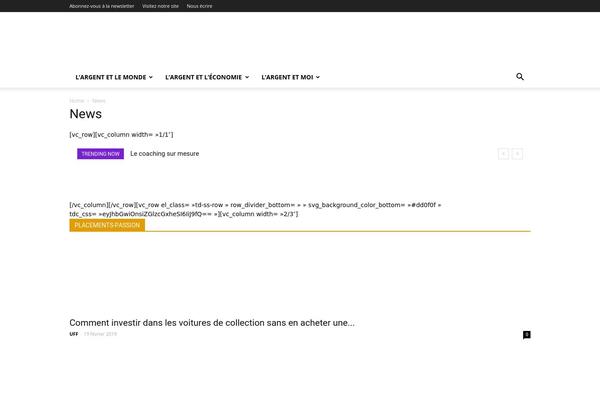Click the voitures de collection article image area

(300, 273)
